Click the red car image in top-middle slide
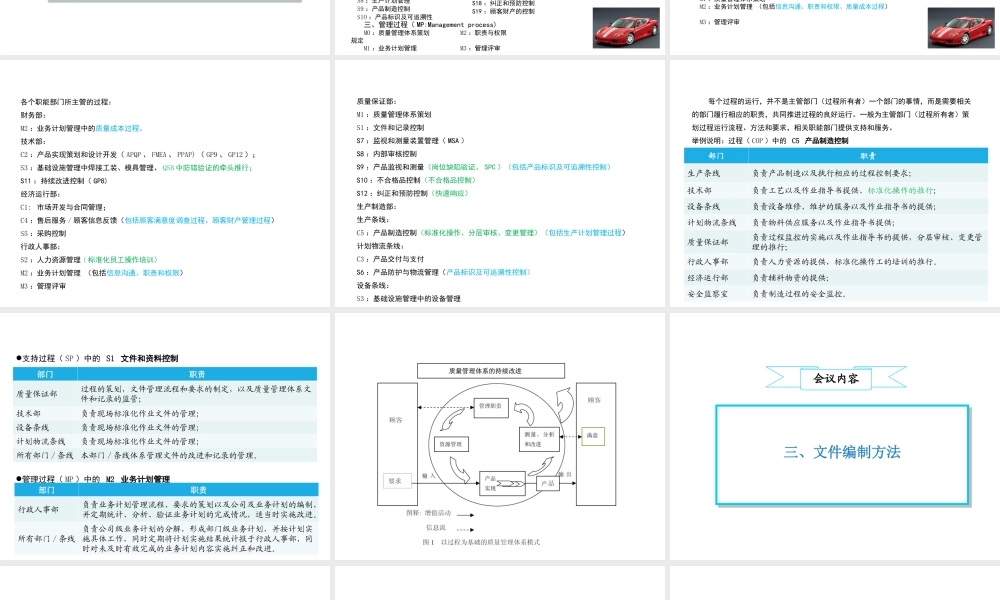 (x=626, y=27)
